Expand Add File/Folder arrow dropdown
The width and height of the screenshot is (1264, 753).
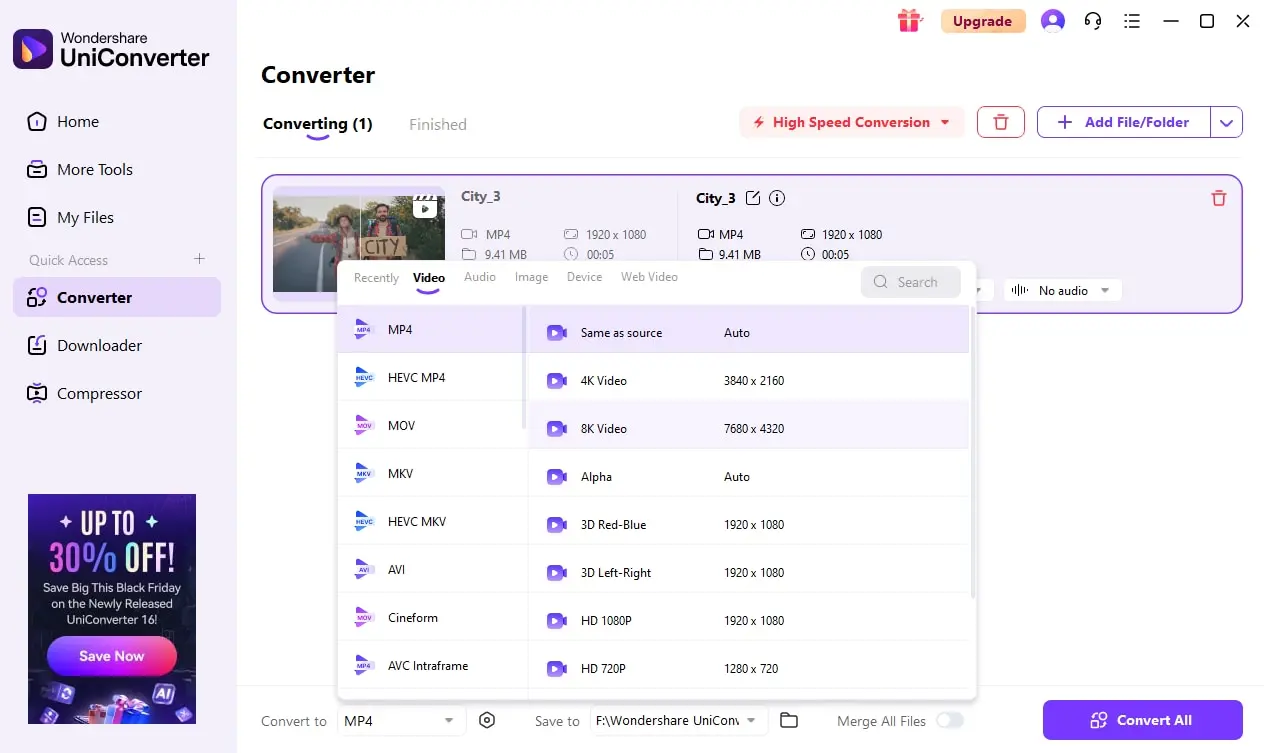tap(1227, 122)
